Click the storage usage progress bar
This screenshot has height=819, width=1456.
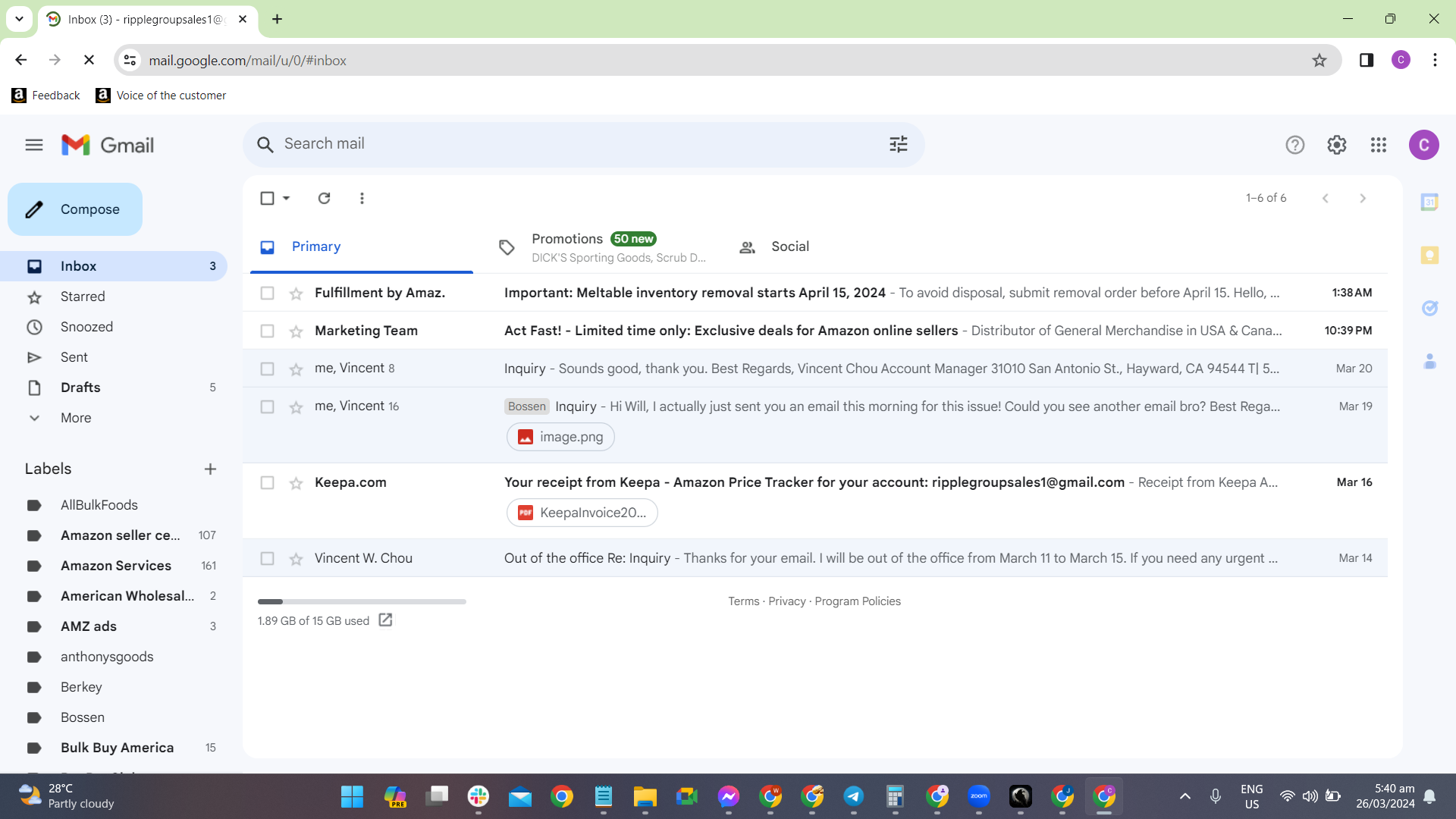click(362, 602)
